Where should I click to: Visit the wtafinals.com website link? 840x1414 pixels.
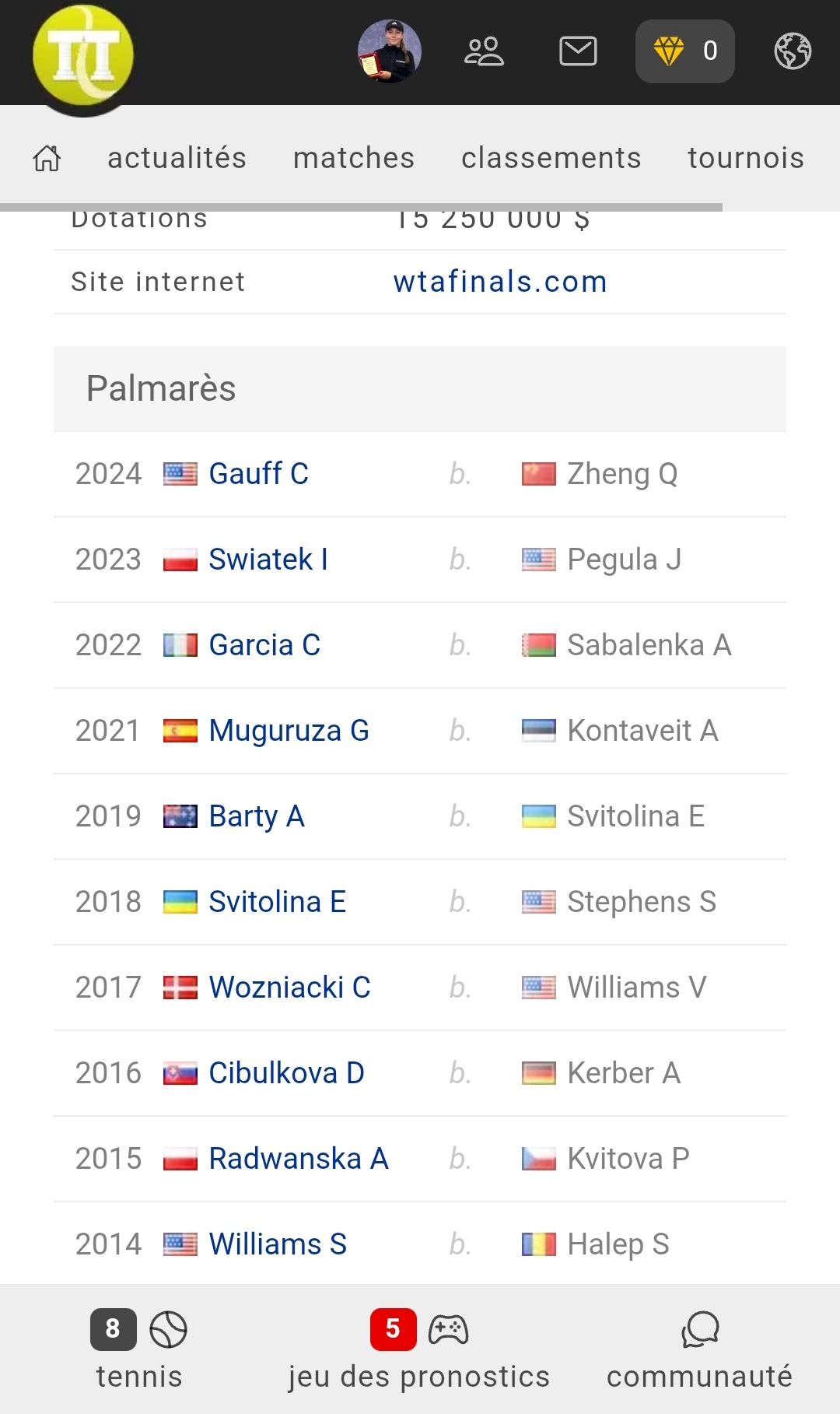[x=500, y=282]
